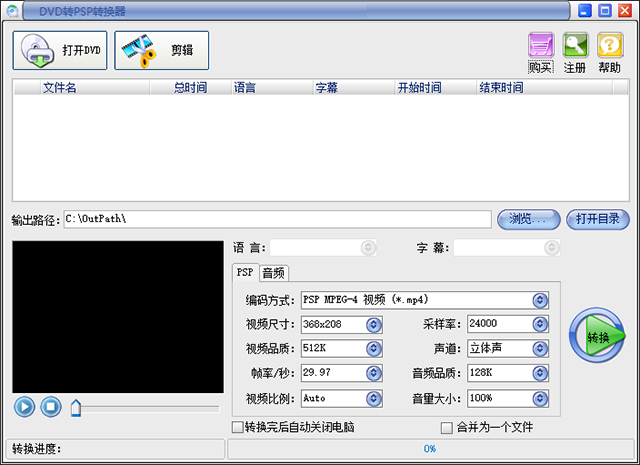Click the 开始时间 column header
Screen dimensions: 640x465
click(x=436, y=87)
